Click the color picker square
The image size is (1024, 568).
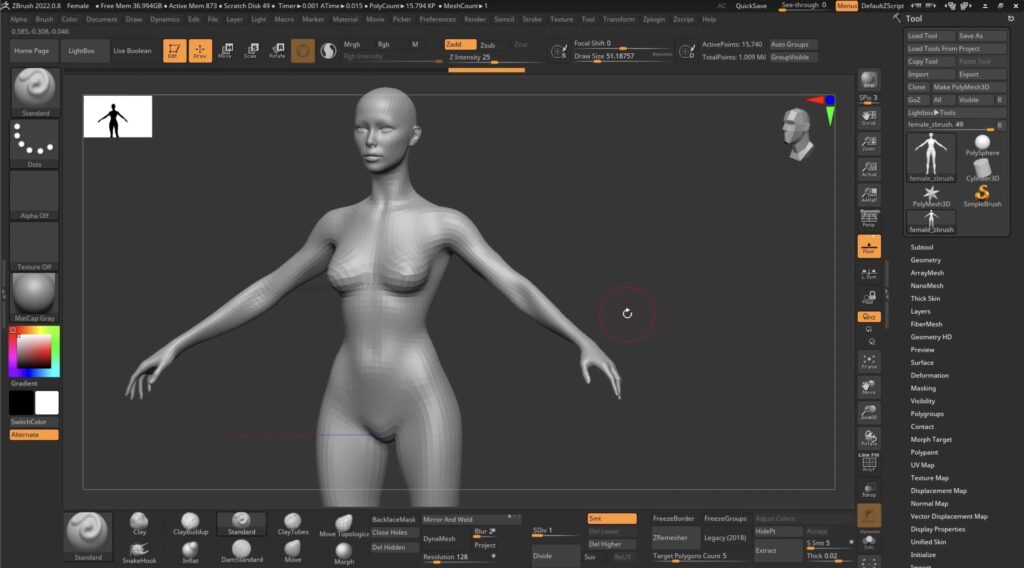34,351
